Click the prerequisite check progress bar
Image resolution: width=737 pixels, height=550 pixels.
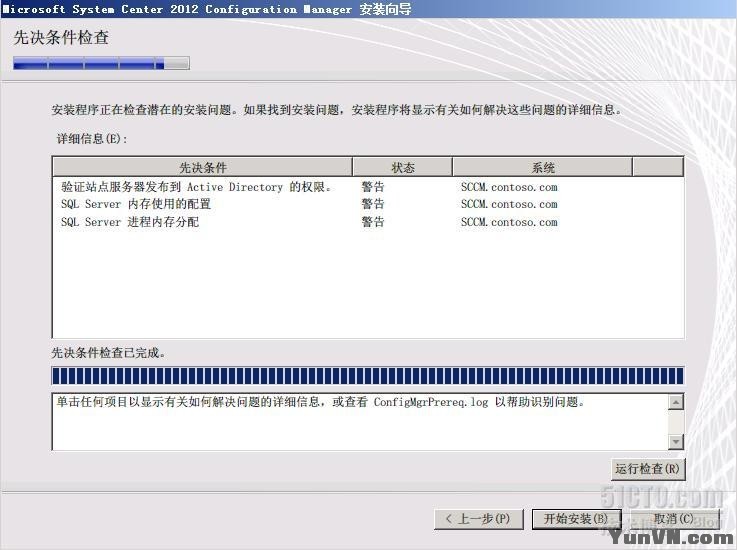[x=368, y=376]
